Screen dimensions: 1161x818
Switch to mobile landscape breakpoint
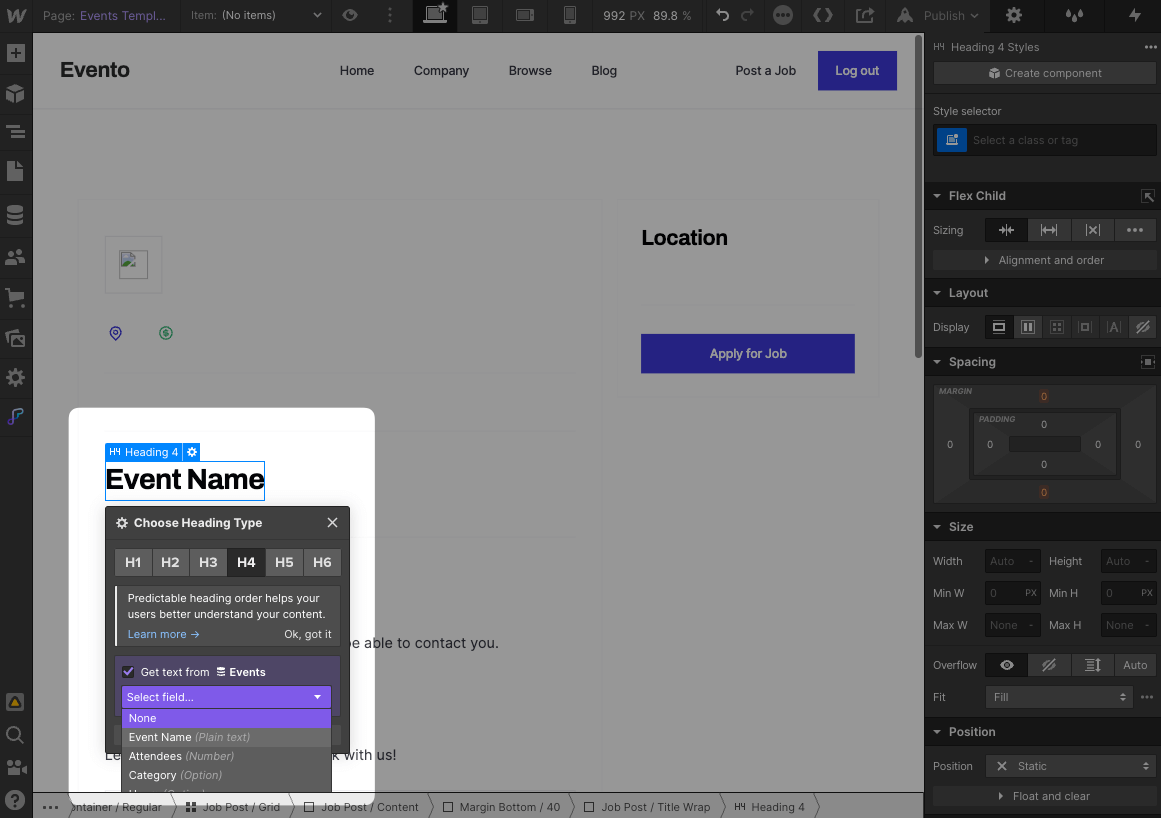(x=525, y=15)
